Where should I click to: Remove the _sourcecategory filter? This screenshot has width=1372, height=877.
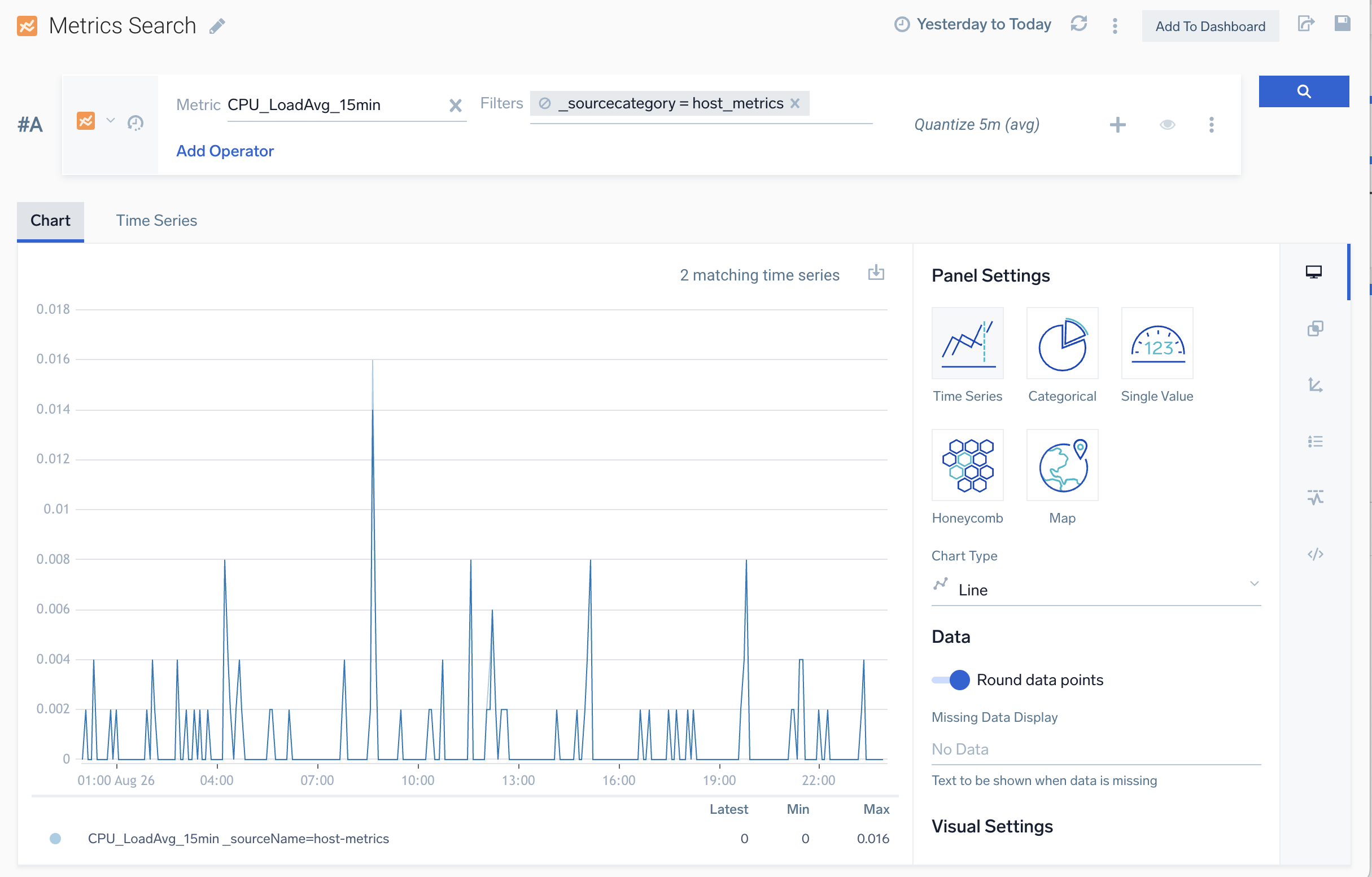point(796,103)
